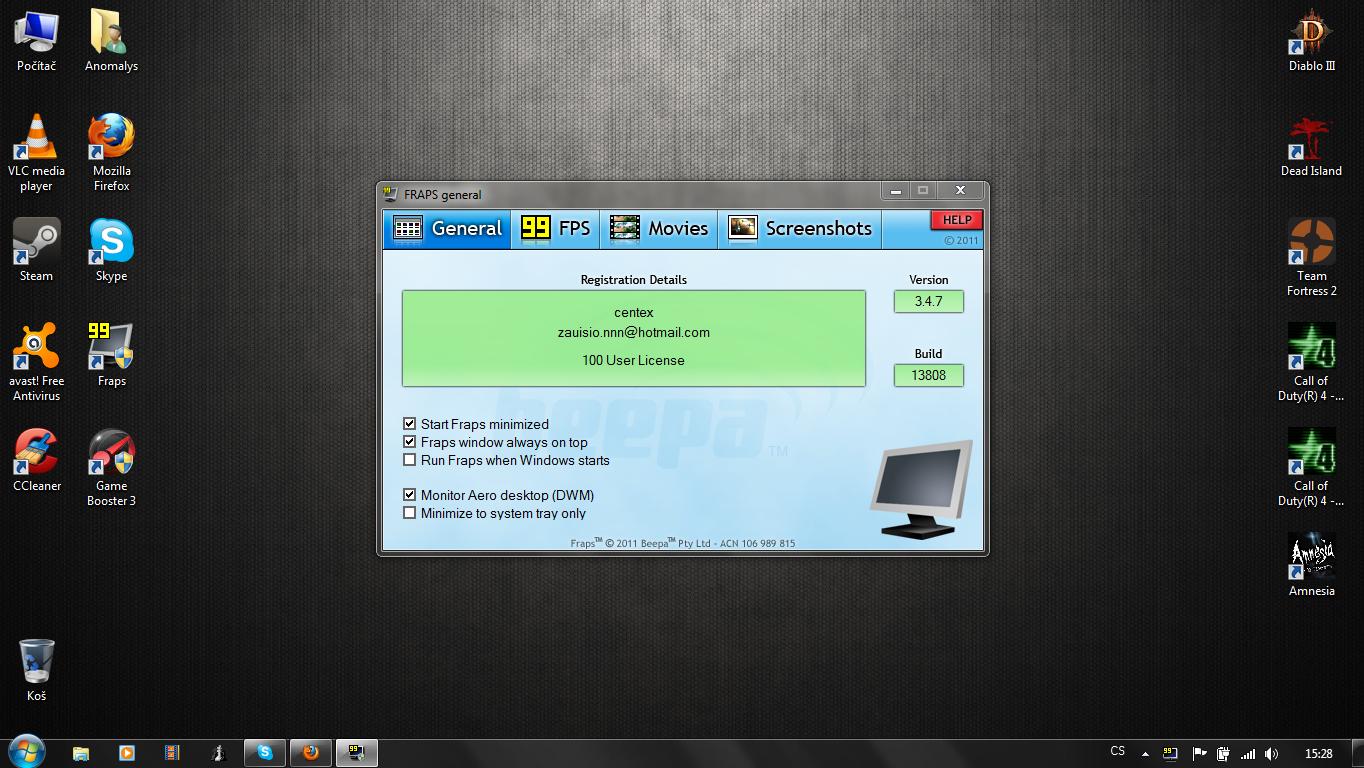Select the CCleaner desktop shortcut
The image size is (1364, 768).
37,460
